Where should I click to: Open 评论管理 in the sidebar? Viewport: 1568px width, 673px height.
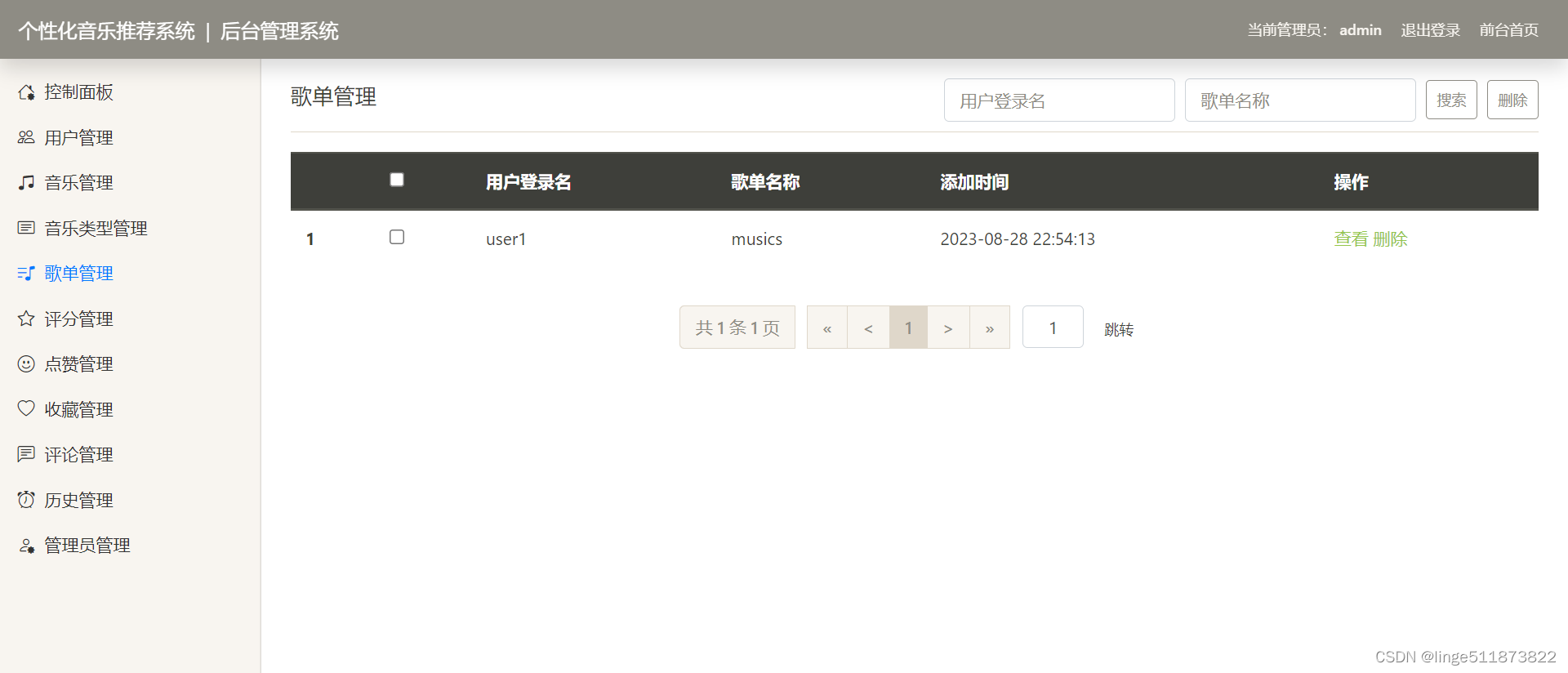tap(79, 454)
